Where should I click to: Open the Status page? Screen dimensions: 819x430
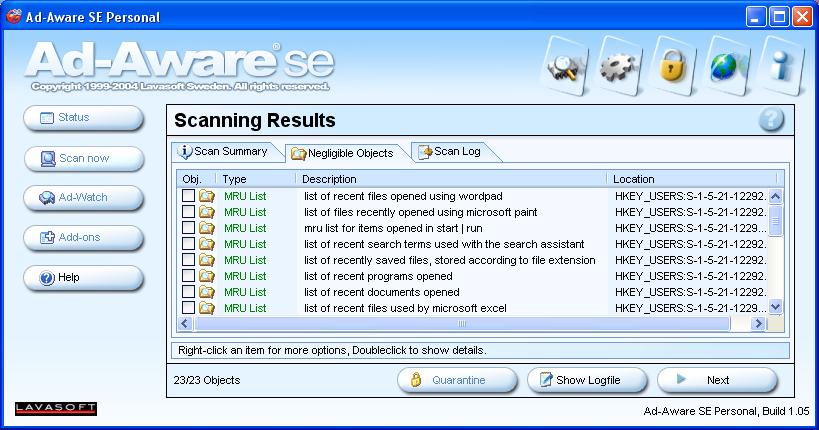84,118
